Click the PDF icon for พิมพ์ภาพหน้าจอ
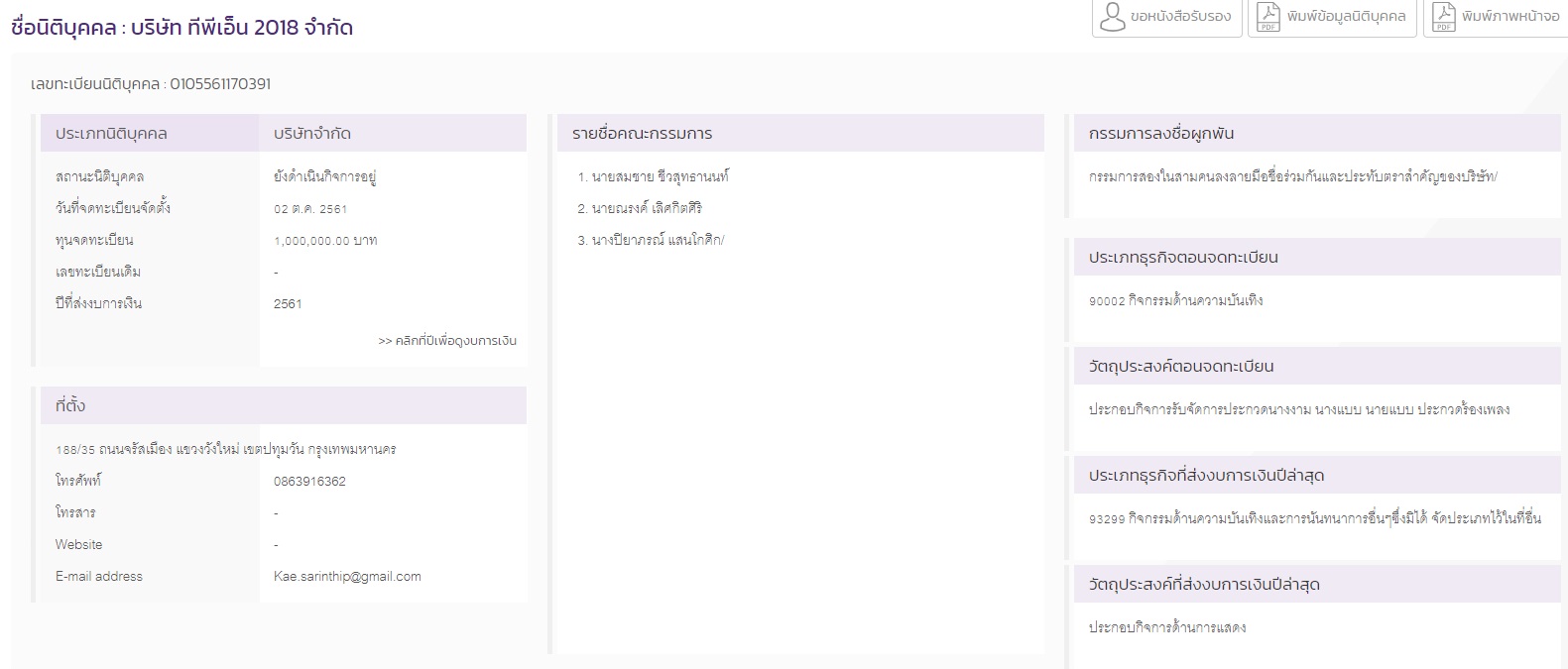1568x669 pixels. pyautogui.click(x=1444, y=17)
